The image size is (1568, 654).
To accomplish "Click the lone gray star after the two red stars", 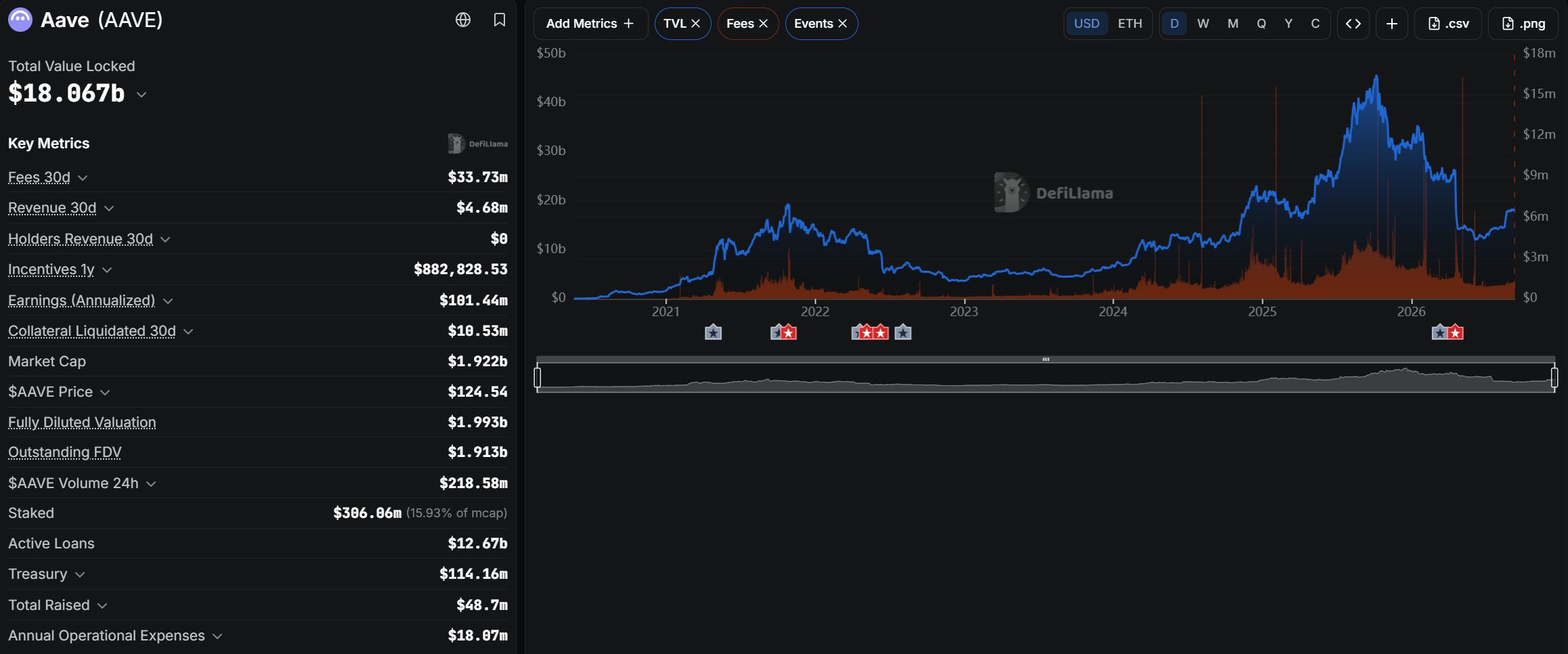I will pos(903,332).
